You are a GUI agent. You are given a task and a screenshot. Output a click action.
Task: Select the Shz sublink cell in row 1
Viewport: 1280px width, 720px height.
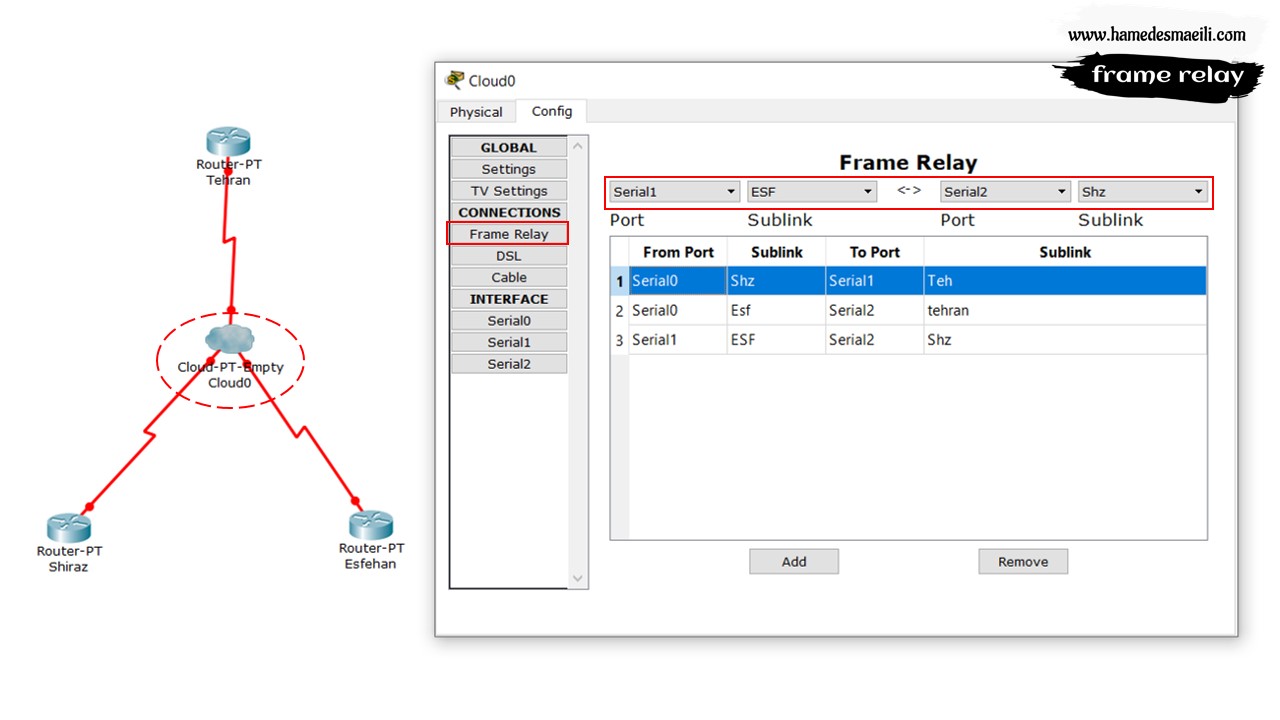click(776, 281)
